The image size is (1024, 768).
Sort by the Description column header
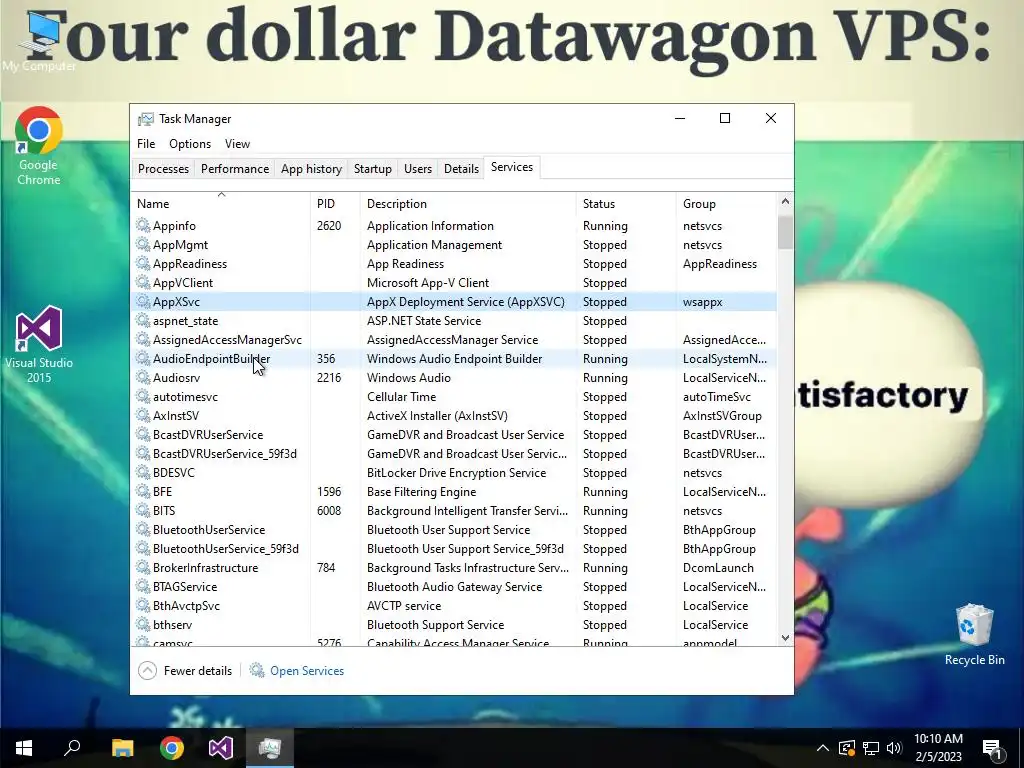point(468,204)
